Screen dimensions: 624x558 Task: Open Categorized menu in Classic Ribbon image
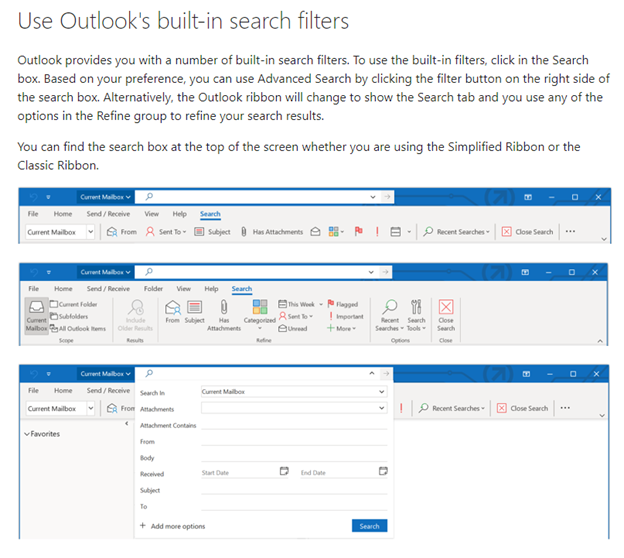click(259, 315)
